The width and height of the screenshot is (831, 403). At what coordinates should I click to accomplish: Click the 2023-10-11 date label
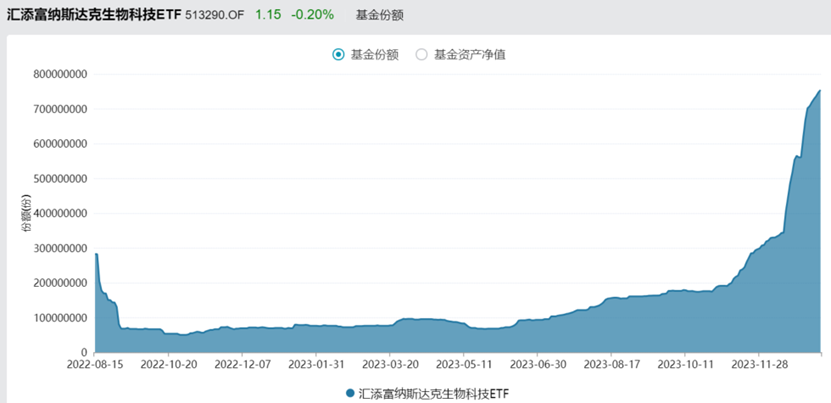685,366
